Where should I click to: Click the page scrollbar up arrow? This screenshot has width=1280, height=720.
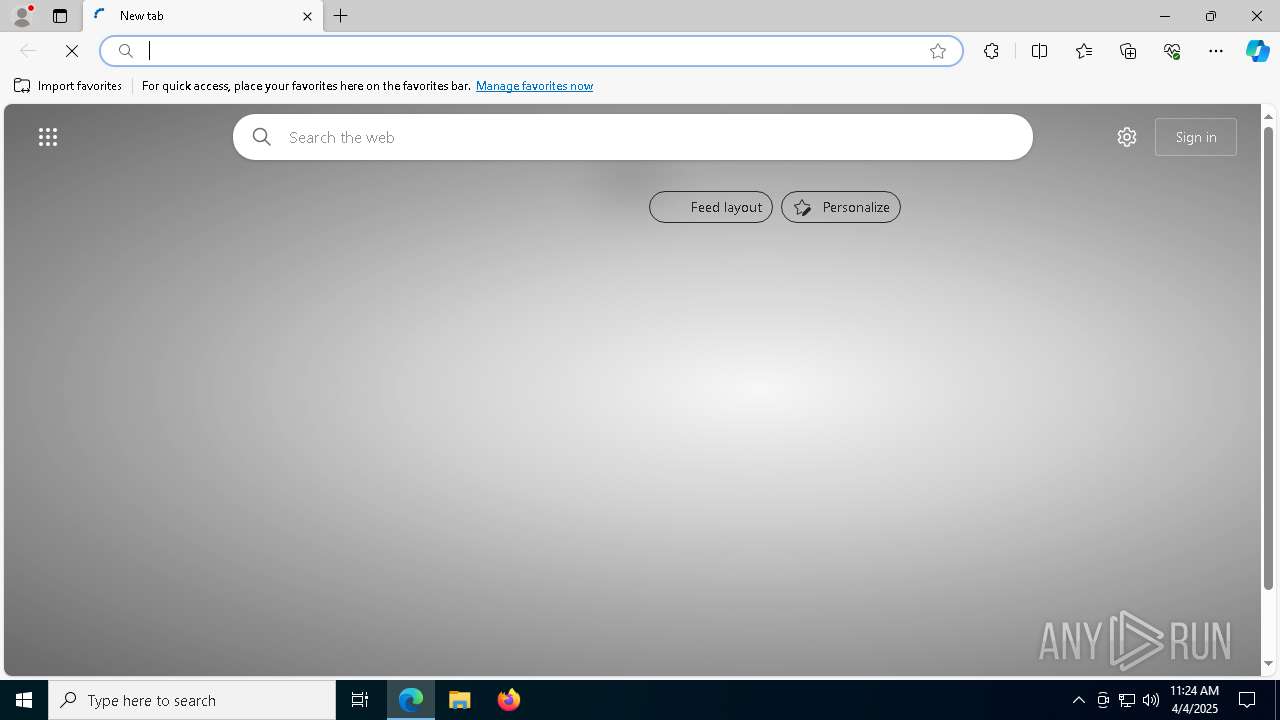pos(1269,117)
